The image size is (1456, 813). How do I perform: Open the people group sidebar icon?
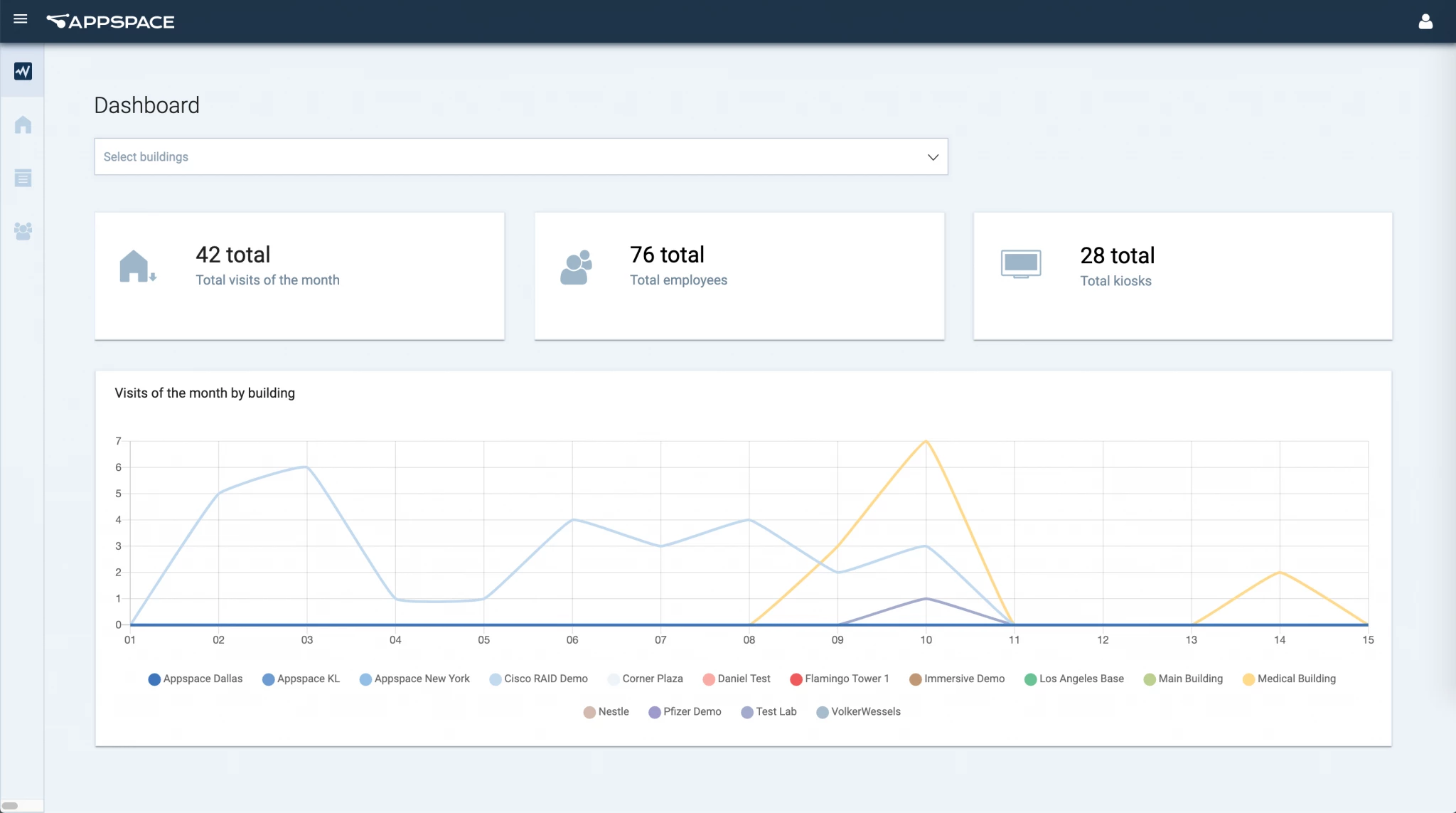23,231
